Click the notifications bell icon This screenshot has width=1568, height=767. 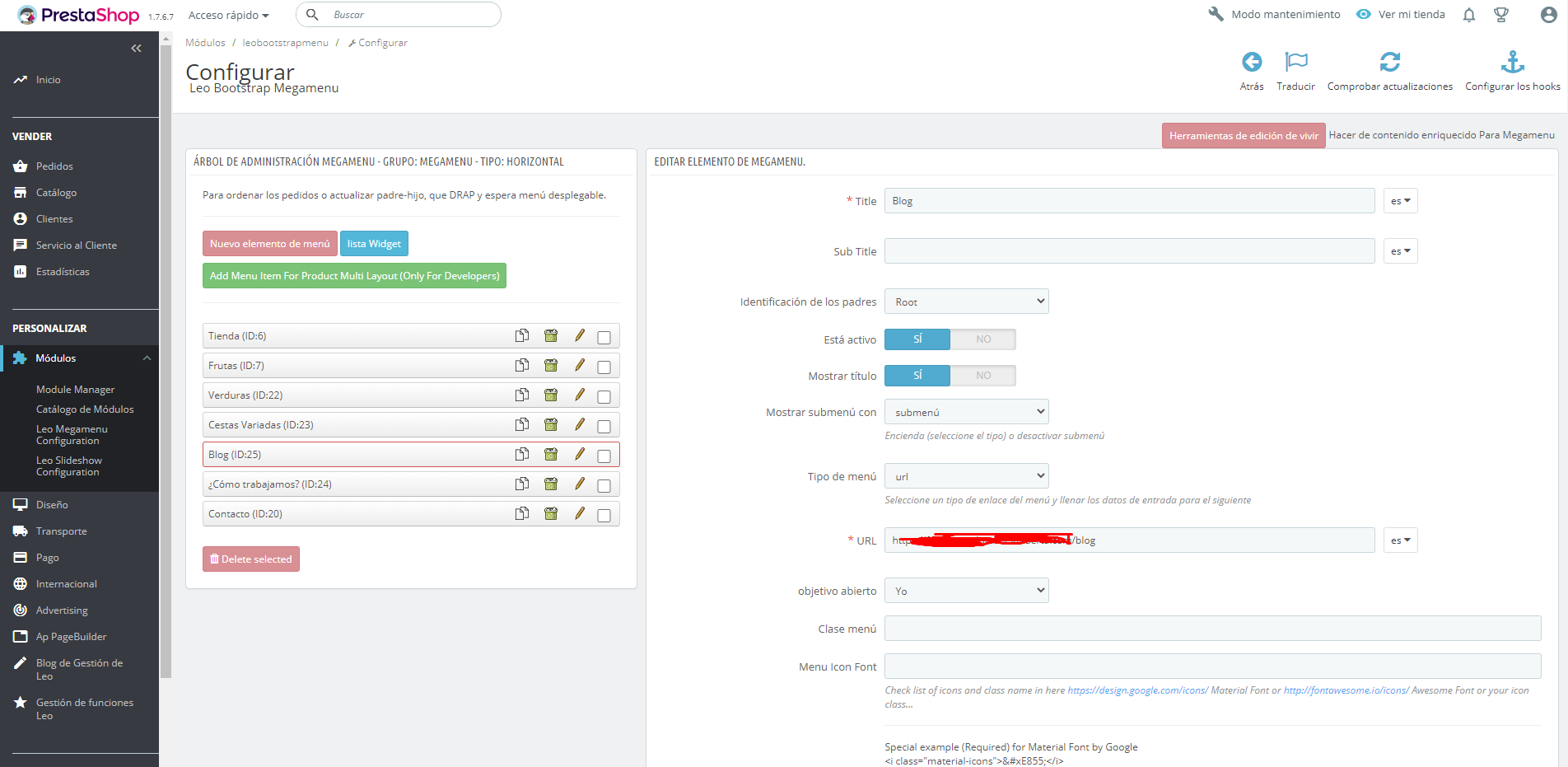(x=1469, y=15)
